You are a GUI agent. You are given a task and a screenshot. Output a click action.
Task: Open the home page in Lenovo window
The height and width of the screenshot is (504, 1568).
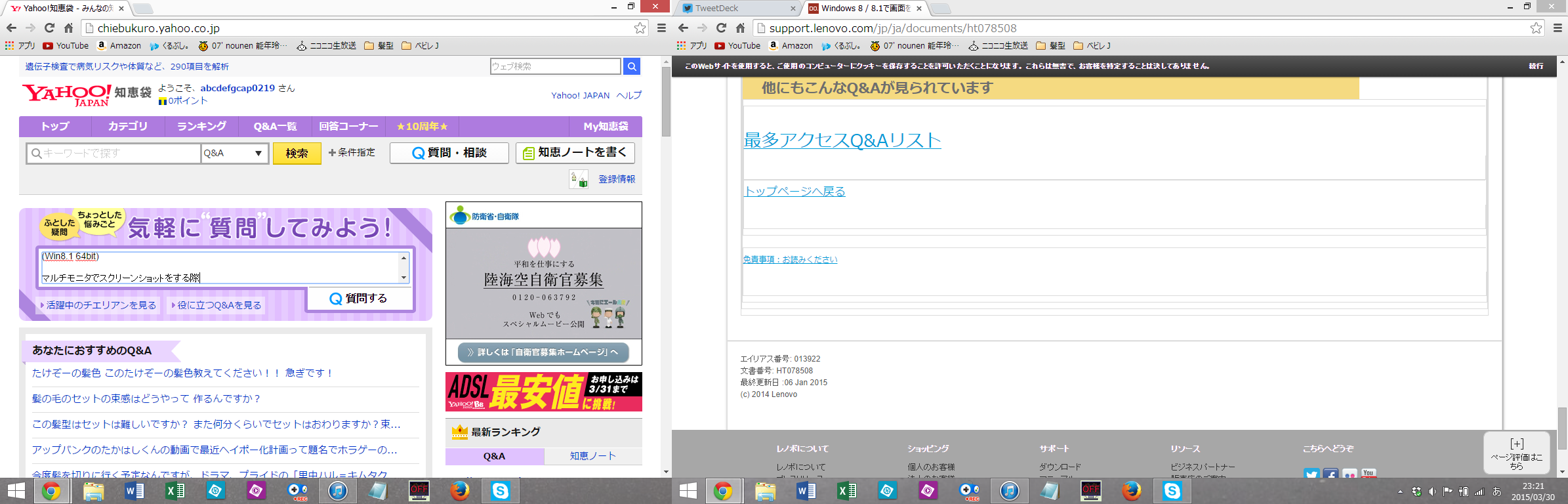pos(740,28)
